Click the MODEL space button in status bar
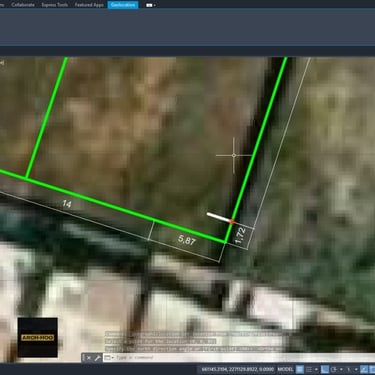 [285, 369]
